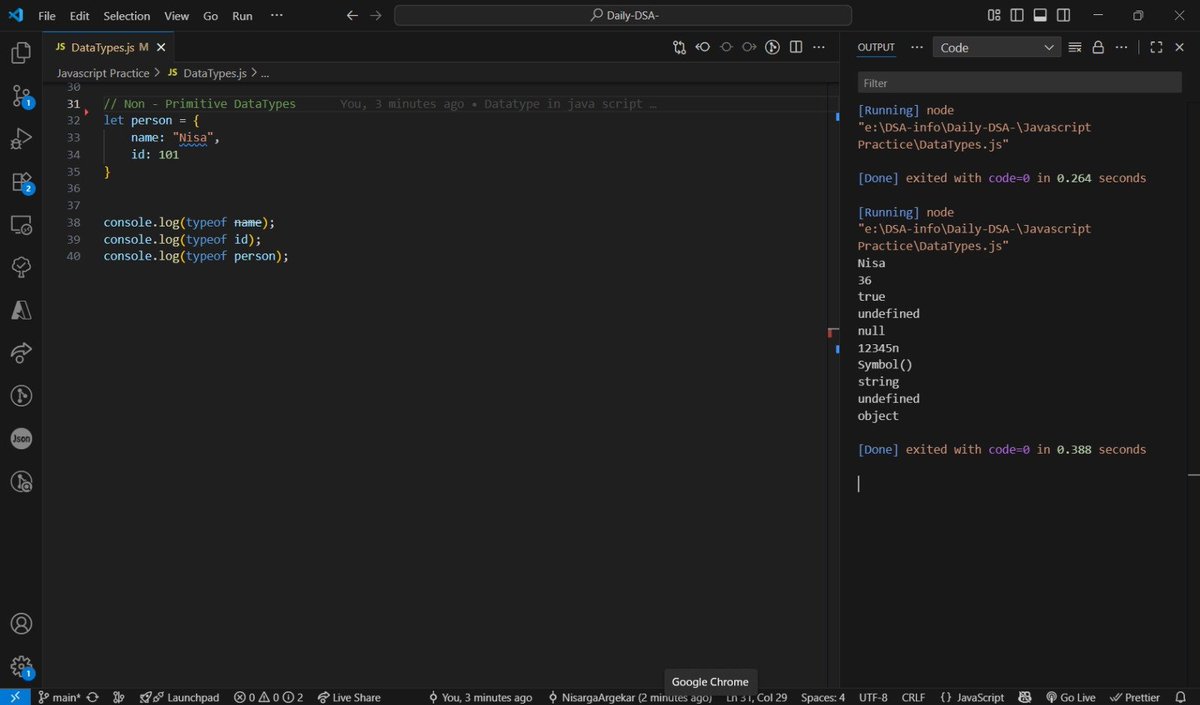Screen dimensions: 1200x705
Task: Open the Go menu
Action: click(210, 16)
